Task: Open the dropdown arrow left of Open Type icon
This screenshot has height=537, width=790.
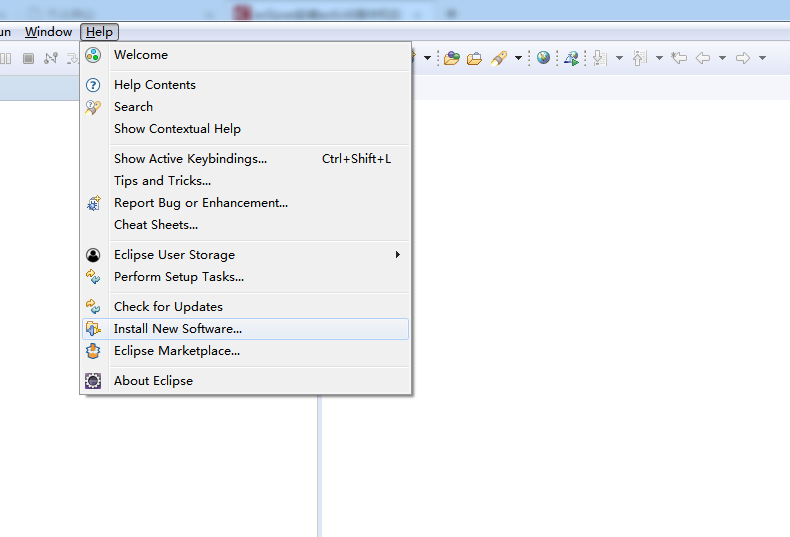Action: click(x=427, y=58)
